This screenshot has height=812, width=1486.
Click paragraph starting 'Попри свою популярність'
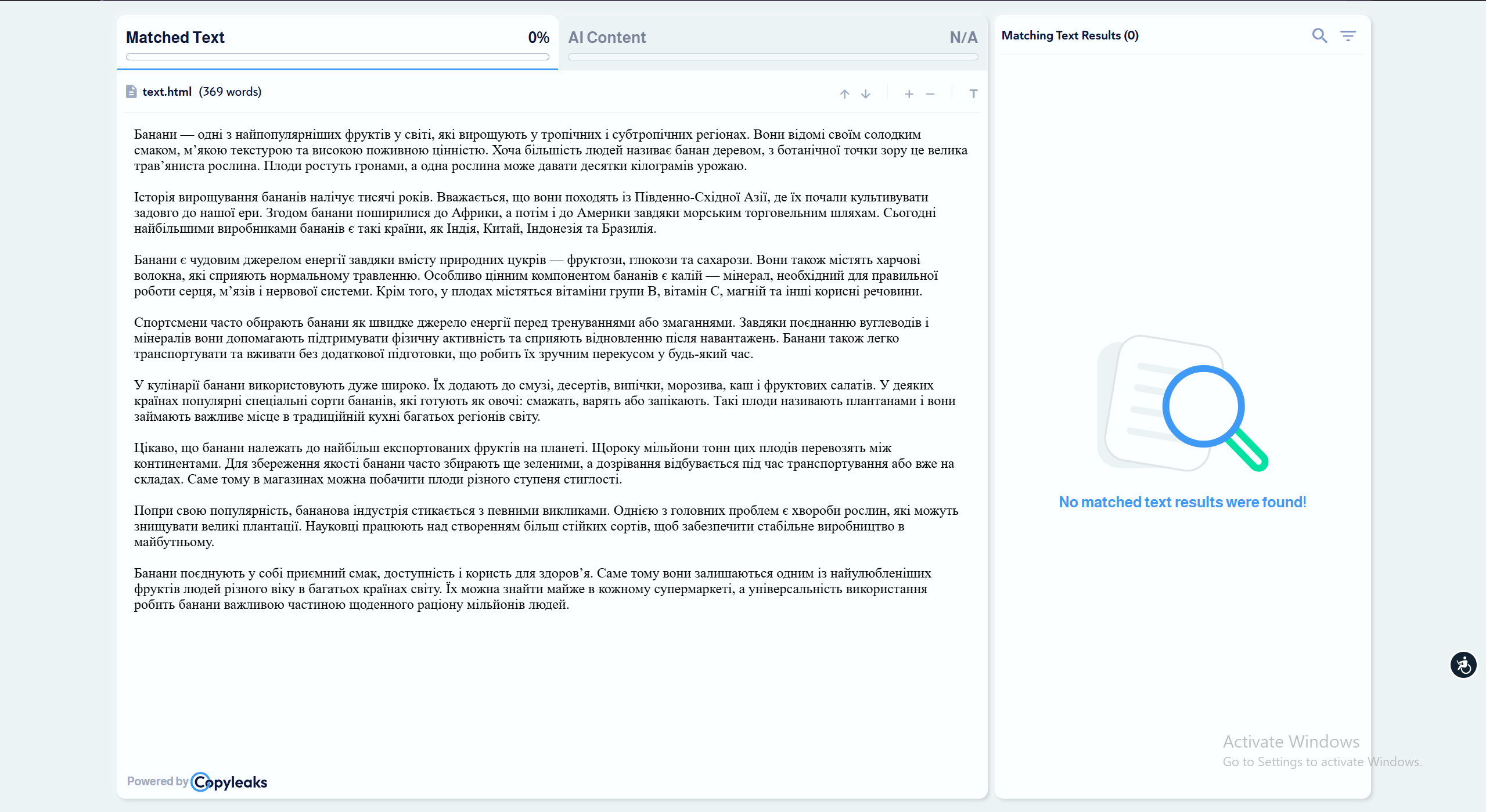point(546,526)
